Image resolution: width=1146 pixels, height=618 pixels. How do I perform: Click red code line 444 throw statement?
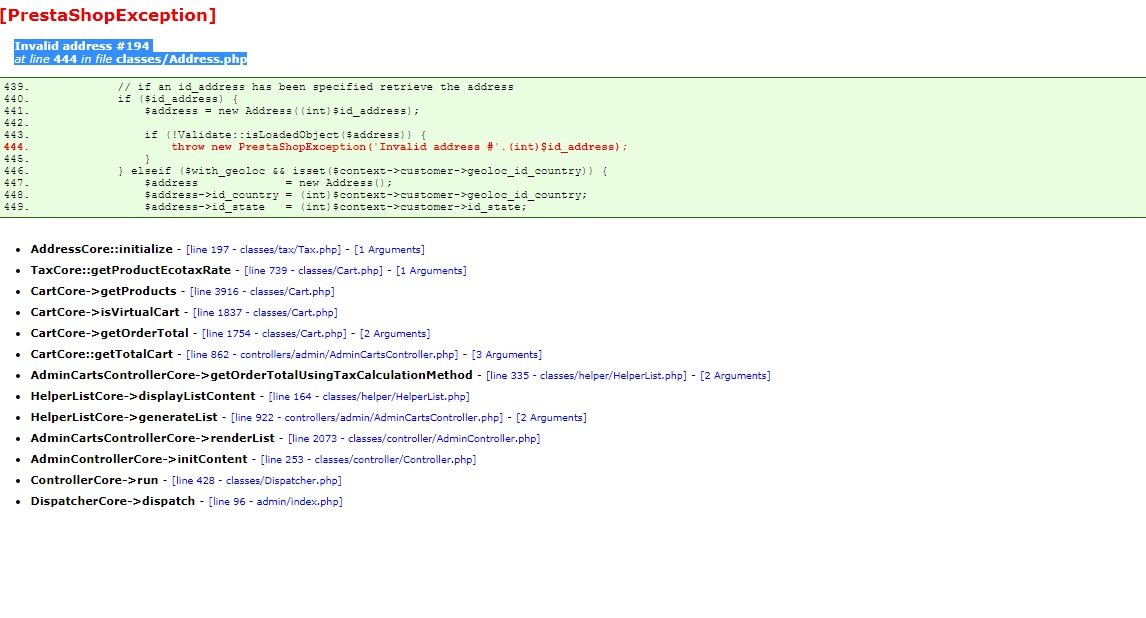click(x=400, y=147)
